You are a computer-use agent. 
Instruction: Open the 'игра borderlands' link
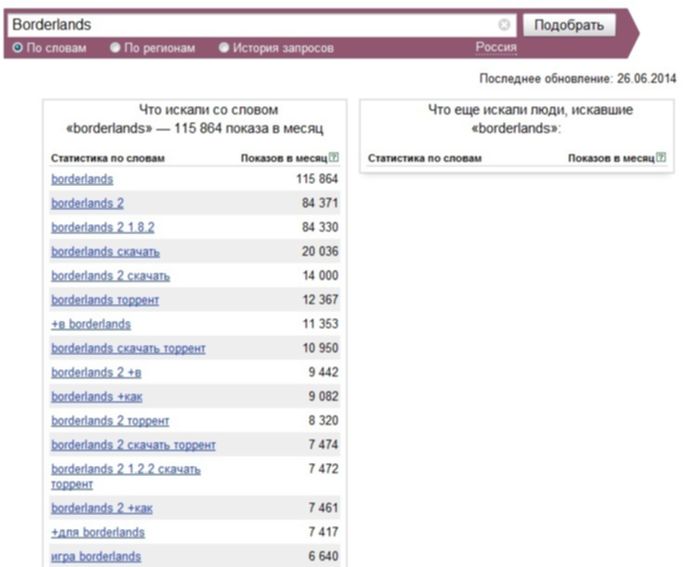pos(96,556)
